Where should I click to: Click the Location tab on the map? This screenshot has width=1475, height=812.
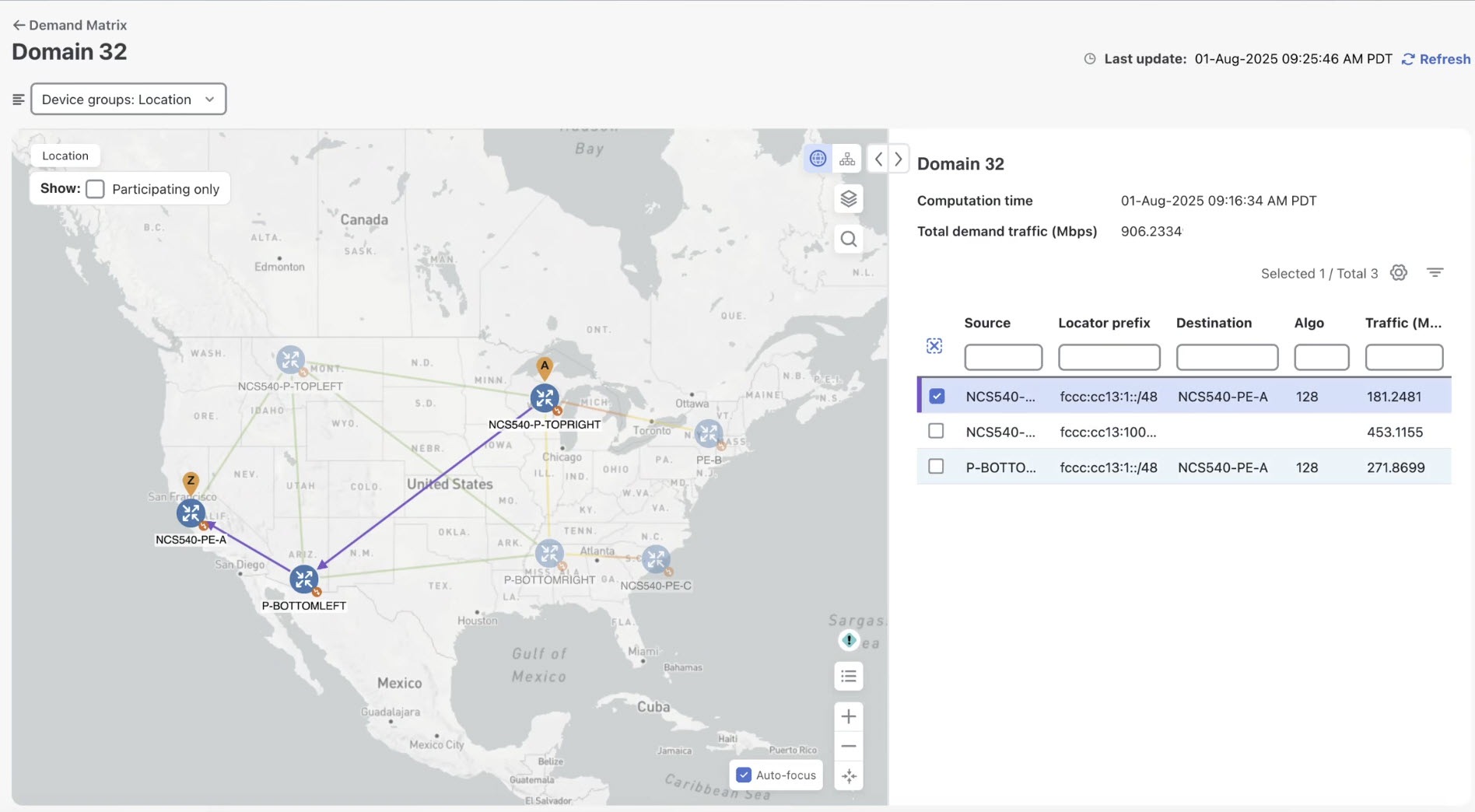[65, 155]
